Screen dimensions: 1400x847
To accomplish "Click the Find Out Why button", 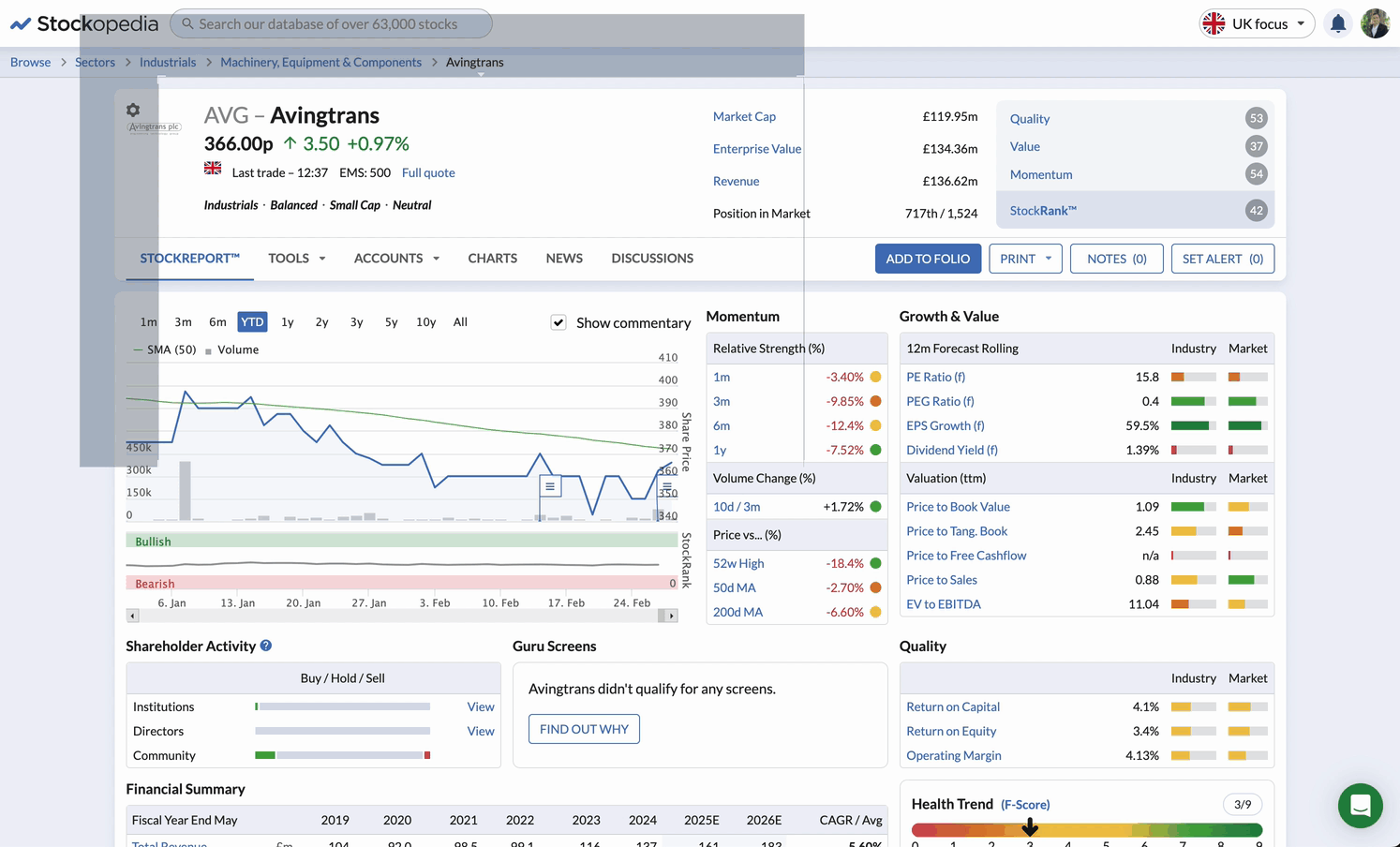I will coord(584,729).
